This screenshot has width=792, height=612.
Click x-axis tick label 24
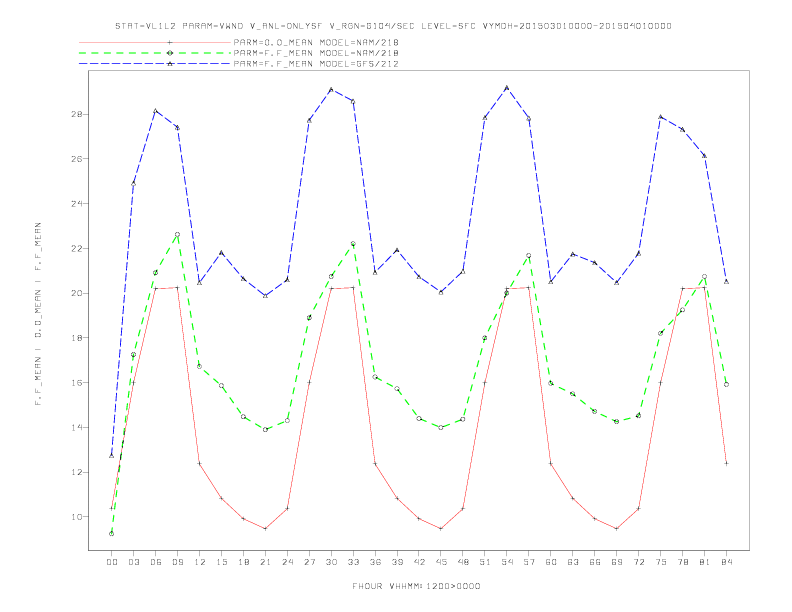click(x=287, y=562)
